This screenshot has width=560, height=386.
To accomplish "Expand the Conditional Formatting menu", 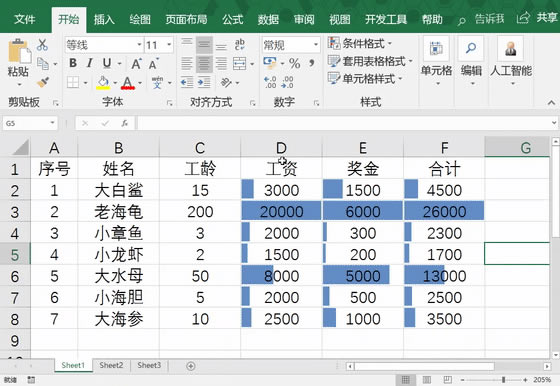I will 360,44.
